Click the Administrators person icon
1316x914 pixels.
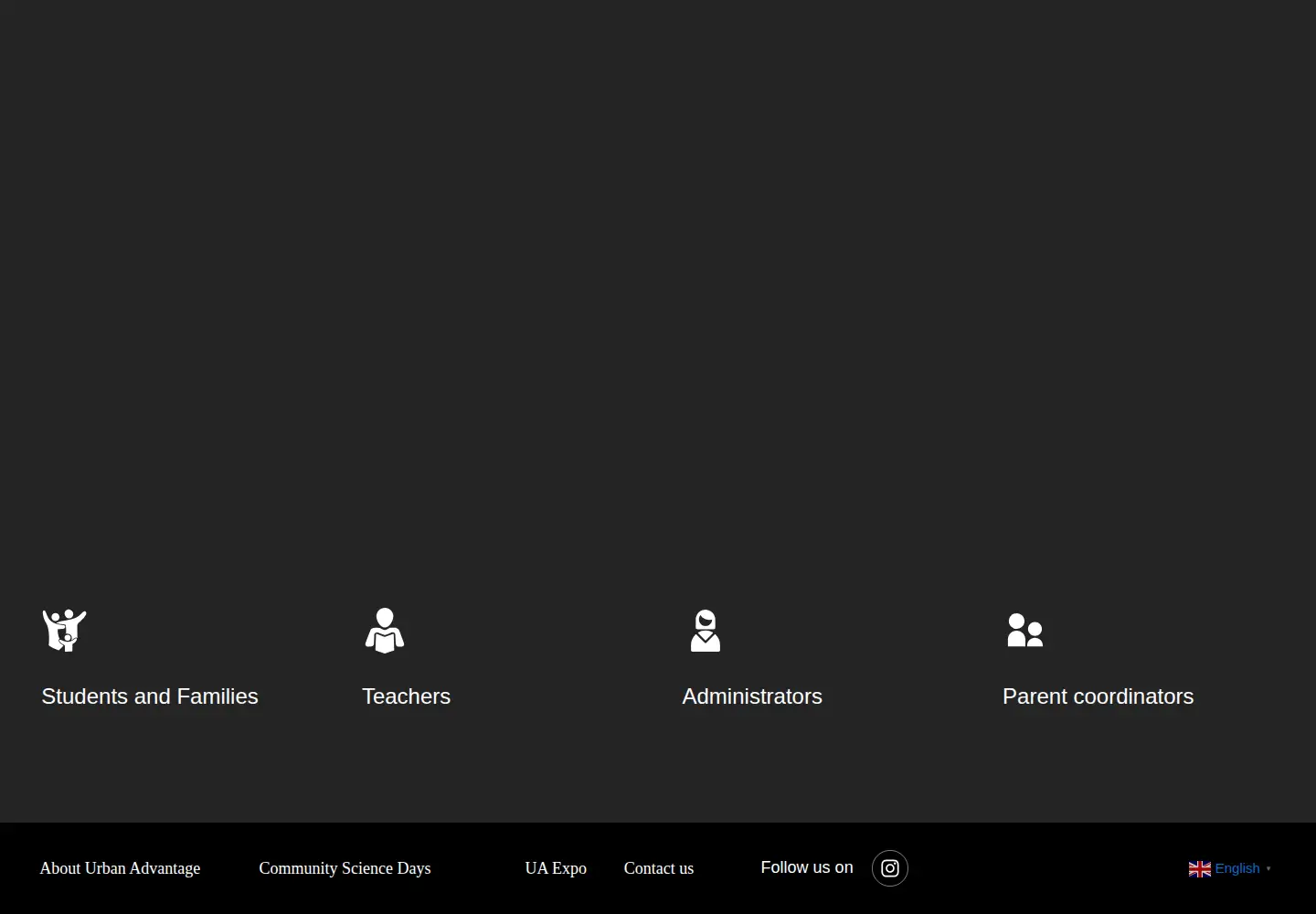tap(706, 631)
